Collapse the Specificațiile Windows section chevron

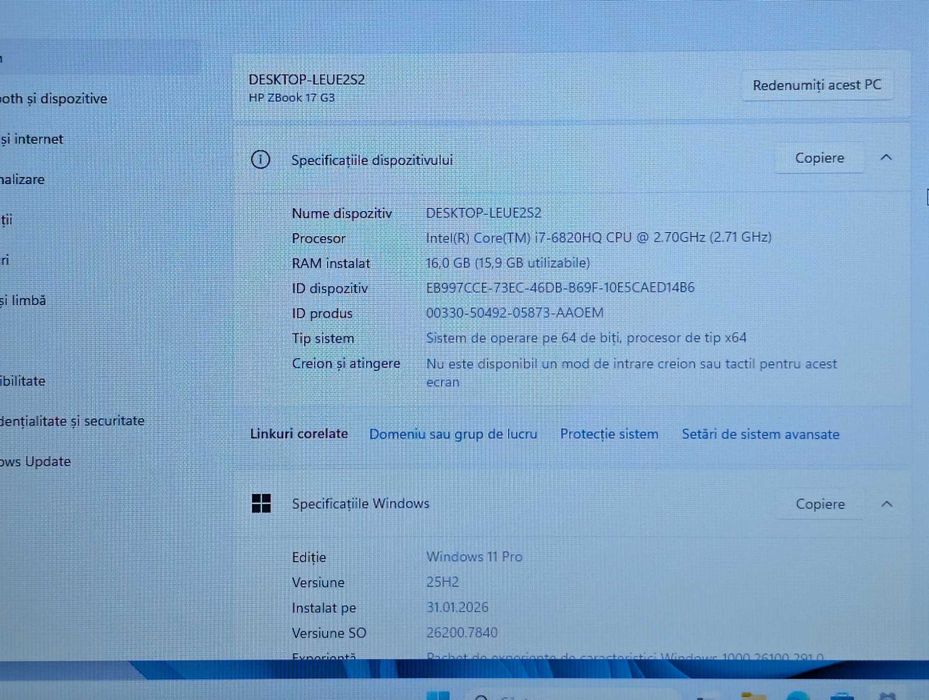887,504
